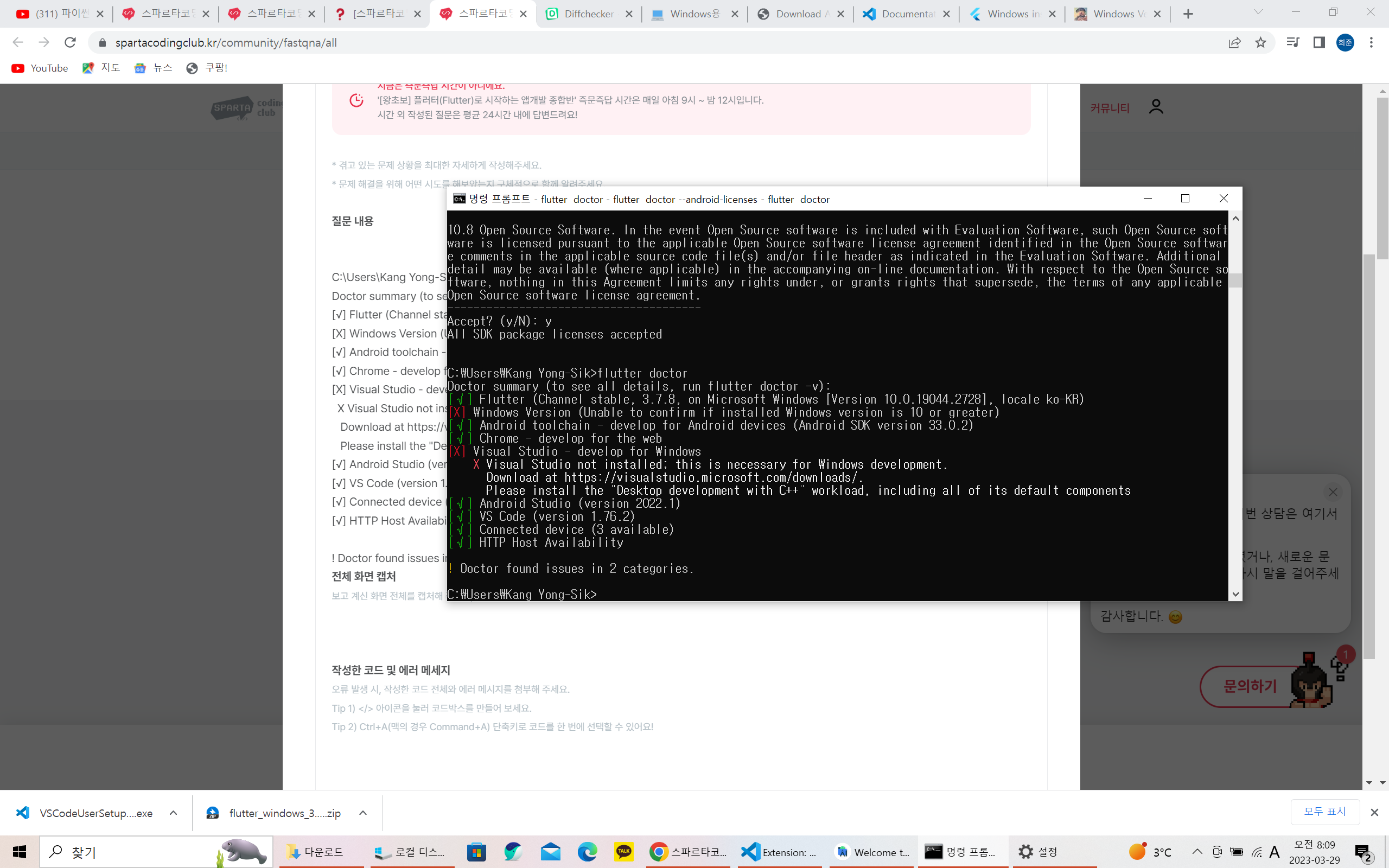Open the 뉴스 bookmark
The image size is (1389, 868).
click(x=153, y=68)
